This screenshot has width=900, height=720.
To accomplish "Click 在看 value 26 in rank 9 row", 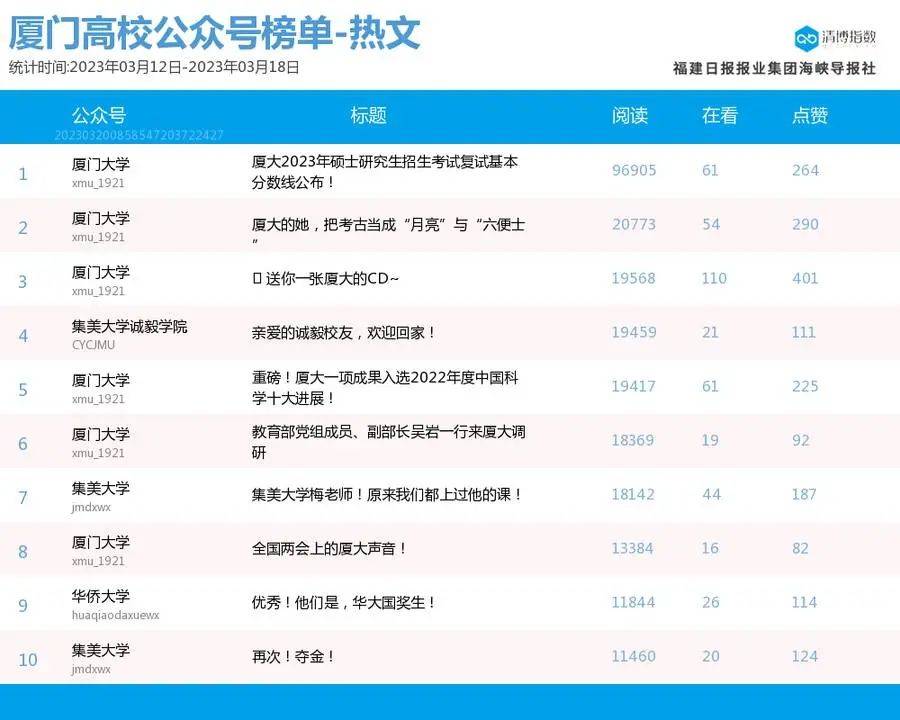I will [711, 602].
